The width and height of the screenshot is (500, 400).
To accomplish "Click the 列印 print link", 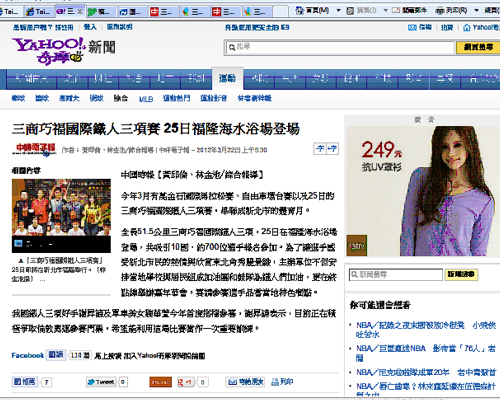I will coord(282,382).
